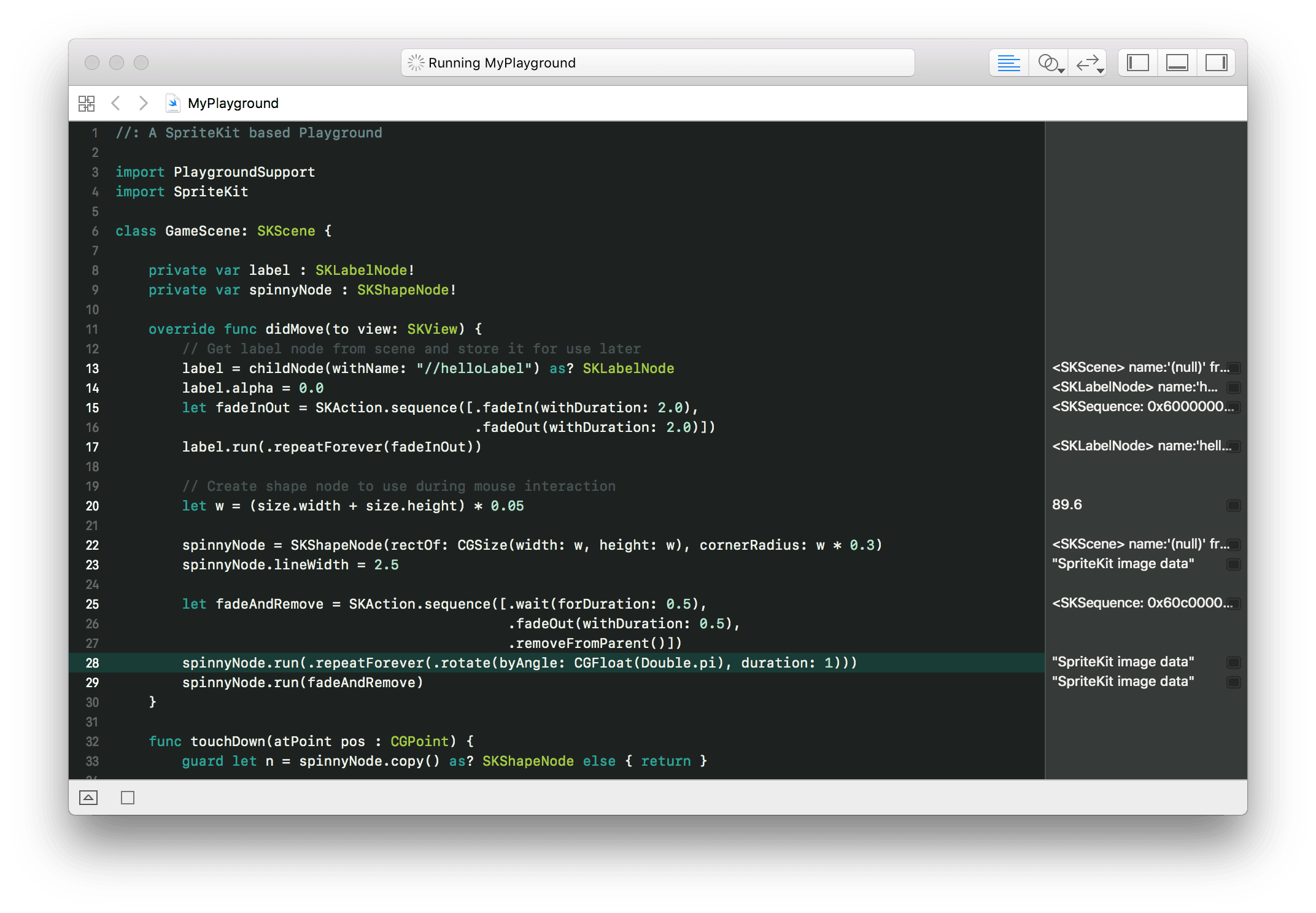Click the stop playground square button

(128, 798)
